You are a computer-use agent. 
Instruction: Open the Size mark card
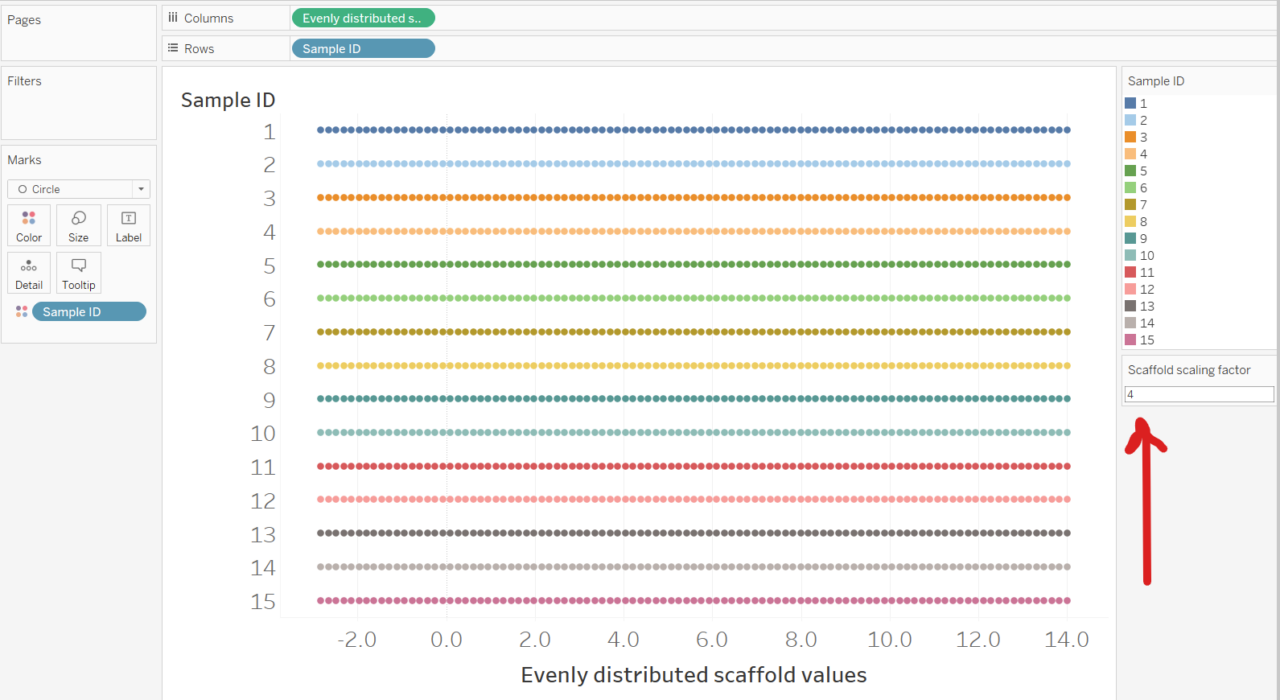78,226
